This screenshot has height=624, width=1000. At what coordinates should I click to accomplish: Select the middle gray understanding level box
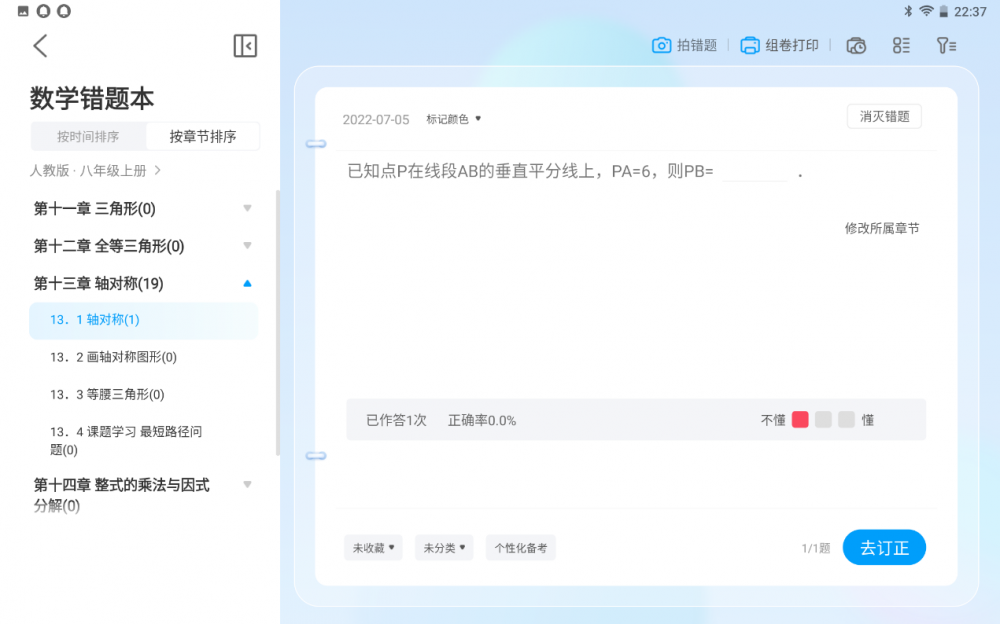click(x=823, y=420)
